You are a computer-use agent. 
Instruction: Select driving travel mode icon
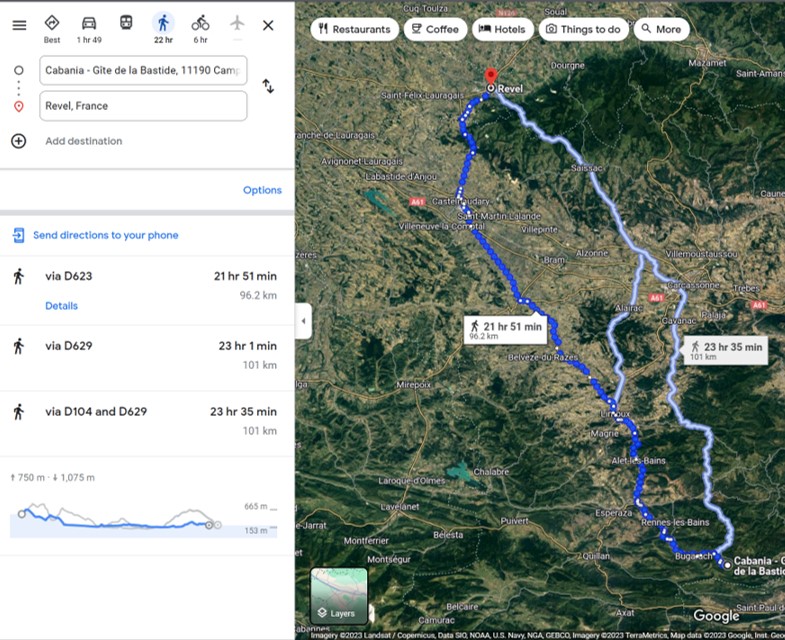(89, 24)
